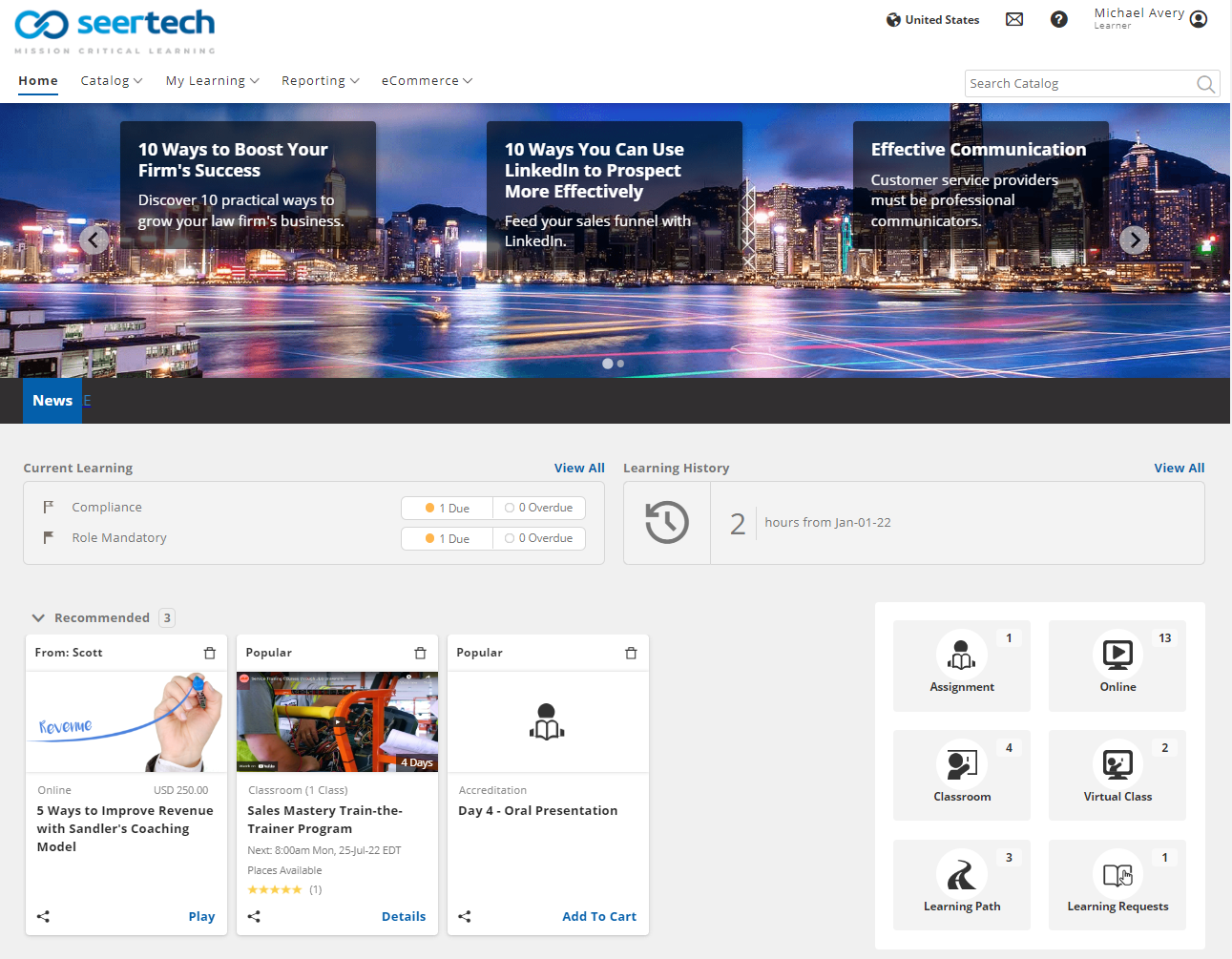Delete the 'From: Scott' recommendation via trash icon

(x=210, y=653)
